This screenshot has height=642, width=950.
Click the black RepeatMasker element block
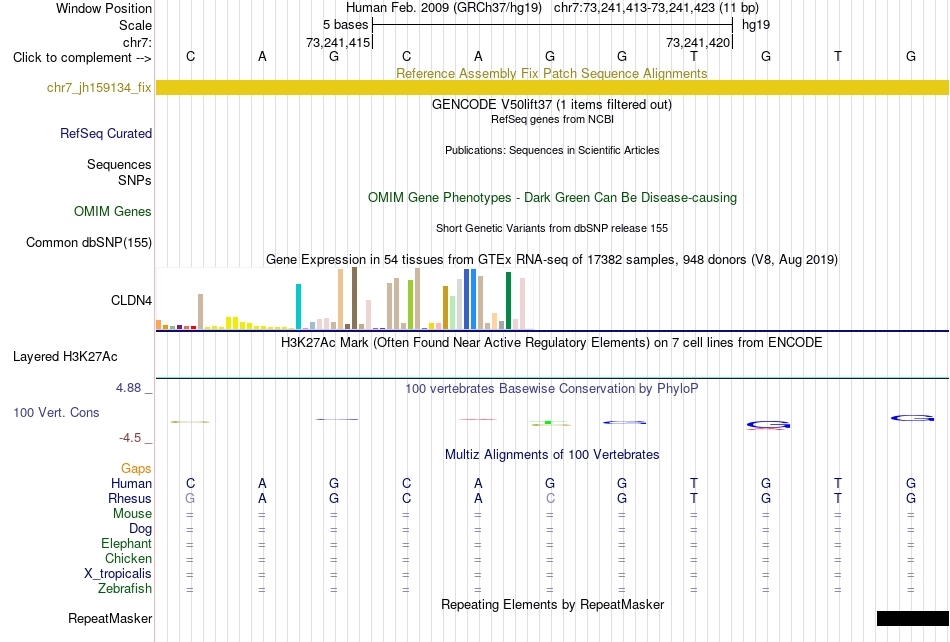coord(913,618)
